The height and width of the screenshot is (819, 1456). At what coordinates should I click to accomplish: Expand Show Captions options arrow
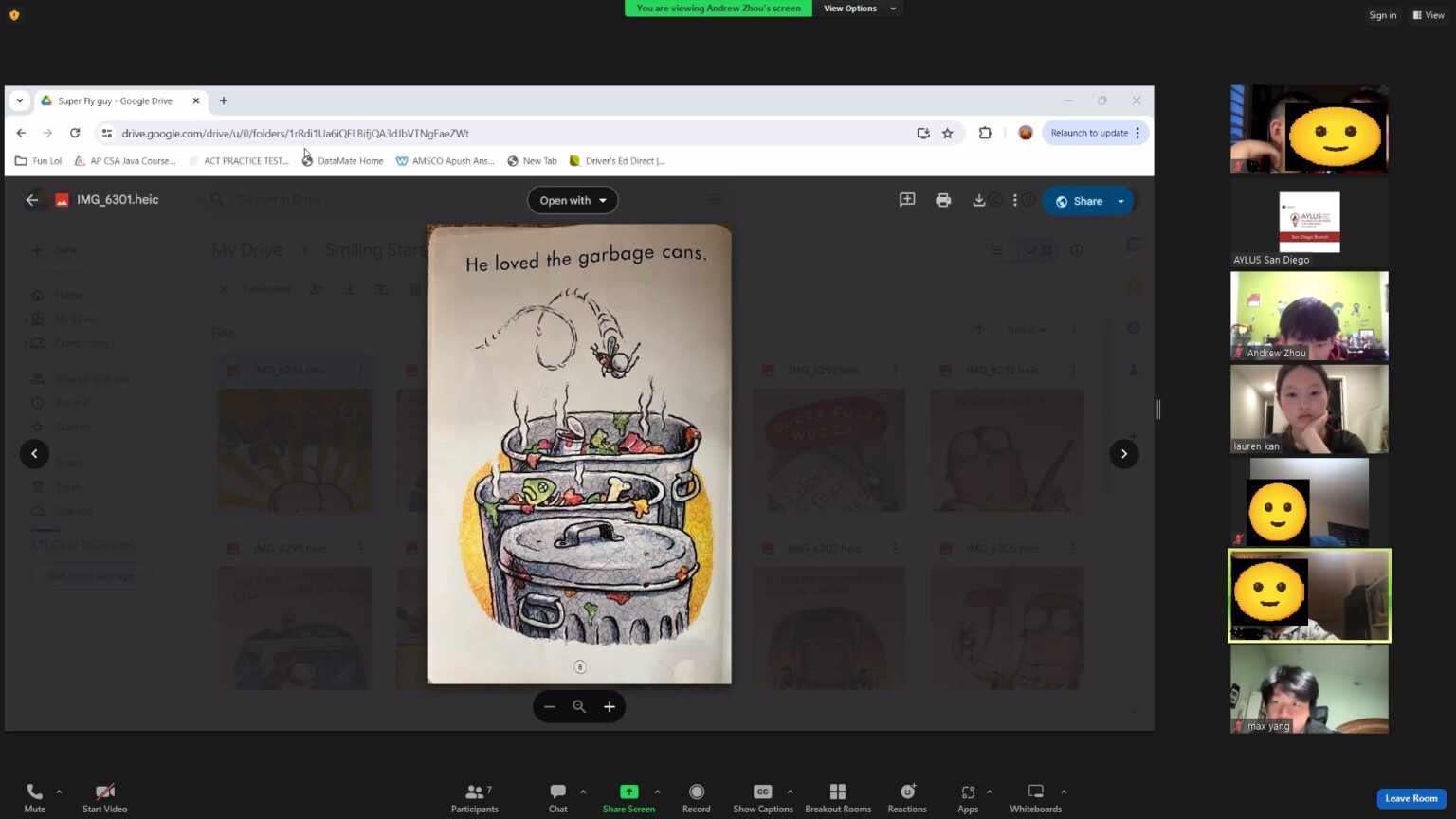790,792
